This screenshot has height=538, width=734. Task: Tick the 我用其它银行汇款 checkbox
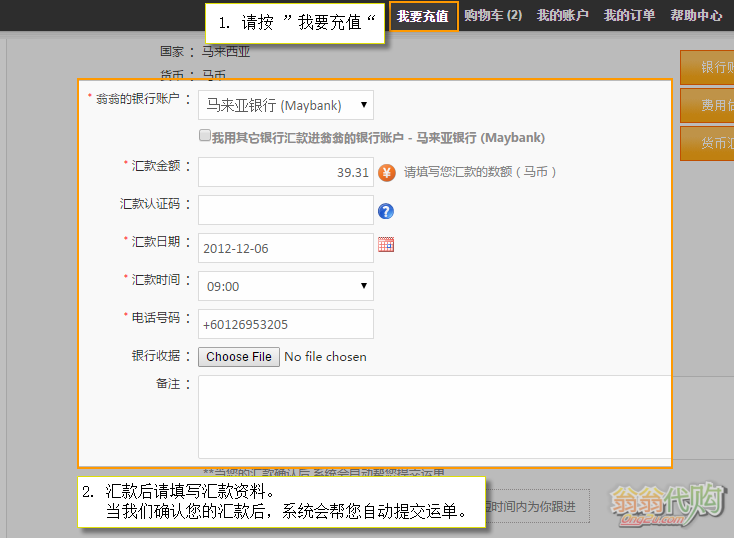coord(205,136)
